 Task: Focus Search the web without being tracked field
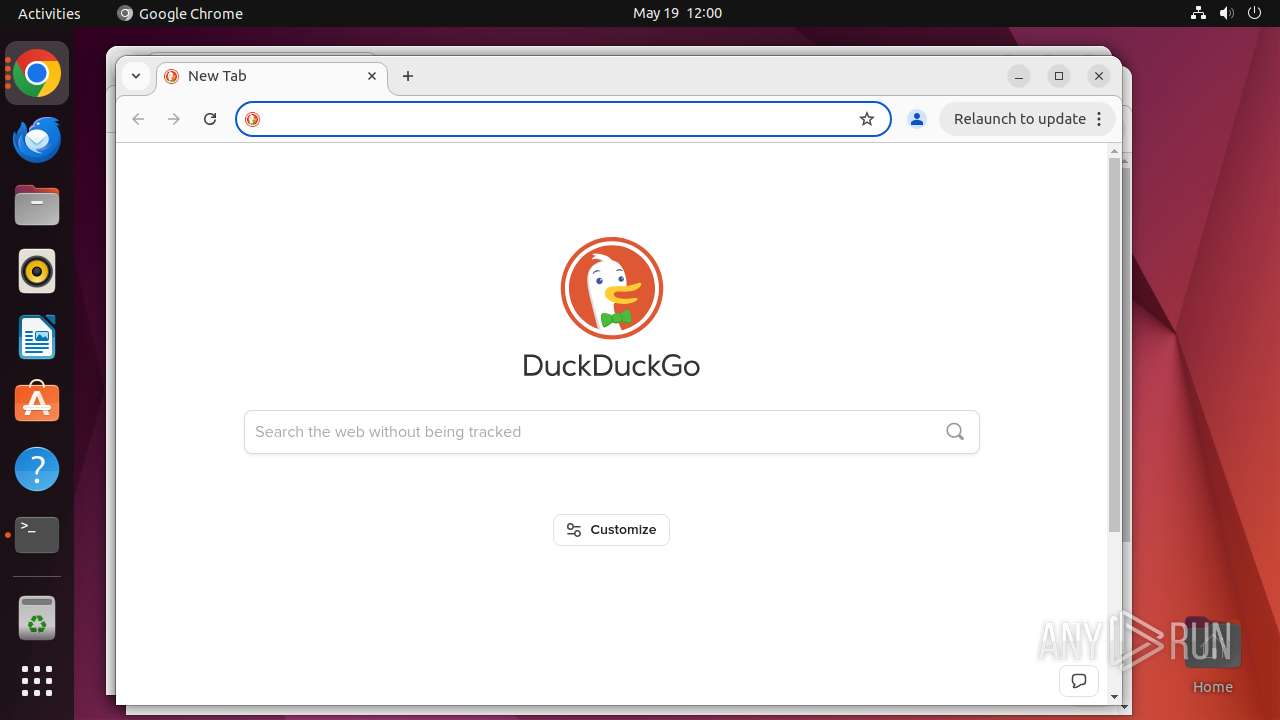point(611,432)
